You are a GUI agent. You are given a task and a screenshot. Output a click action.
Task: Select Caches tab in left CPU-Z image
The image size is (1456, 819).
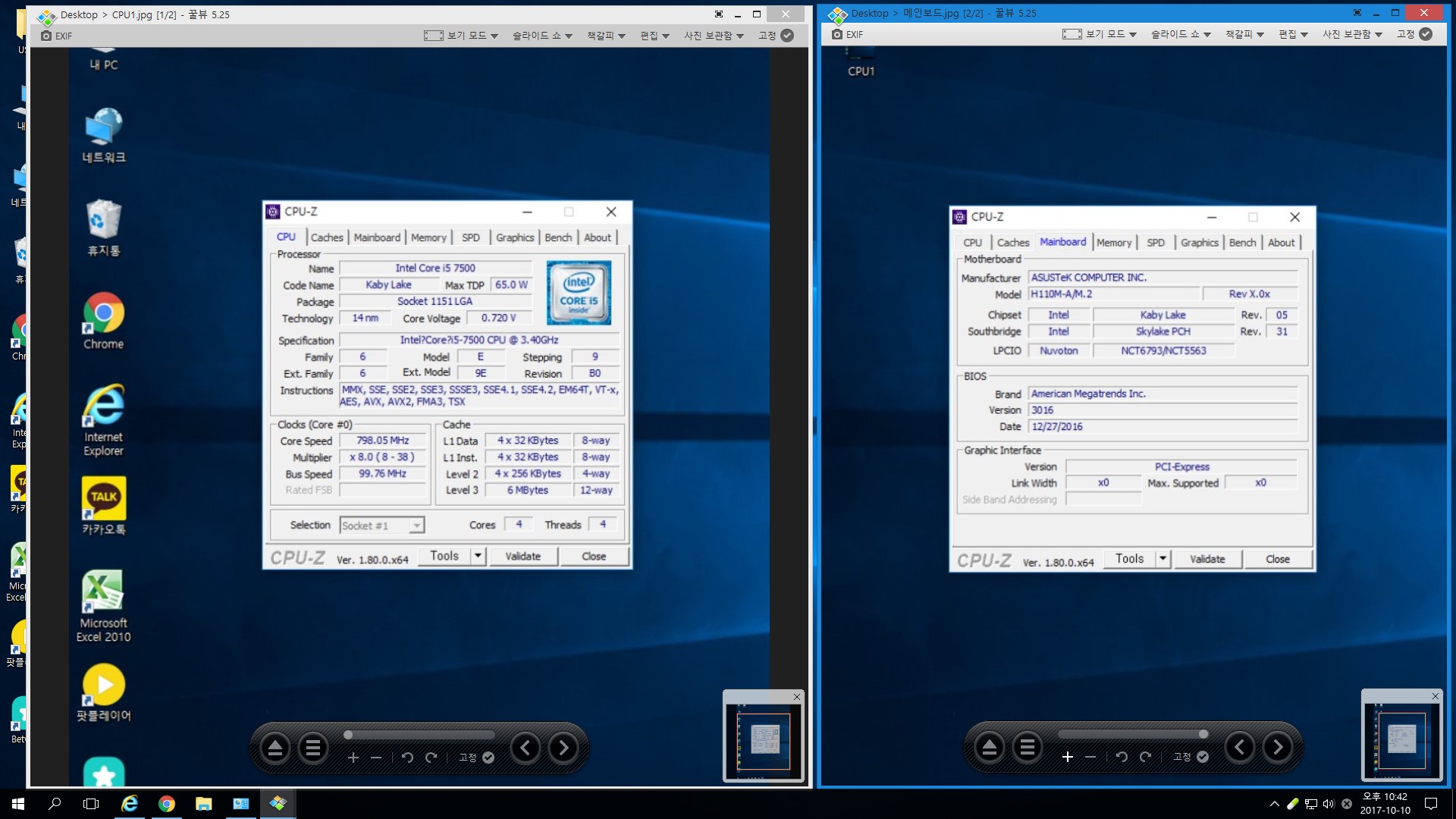(x=327, y=237)
